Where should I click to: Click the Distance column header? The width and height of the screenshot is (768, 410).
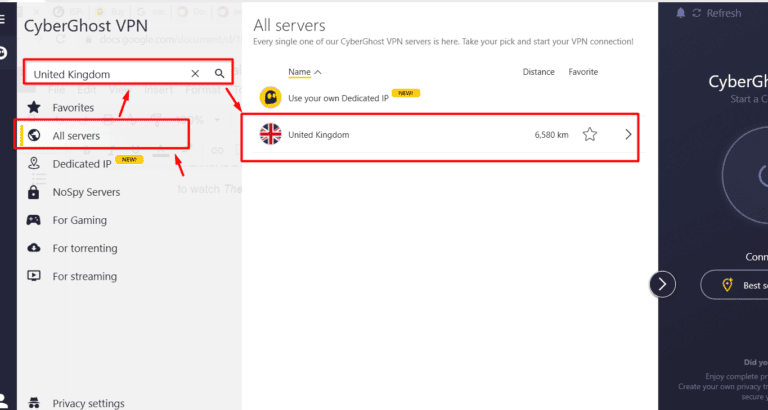click(538, 72)
